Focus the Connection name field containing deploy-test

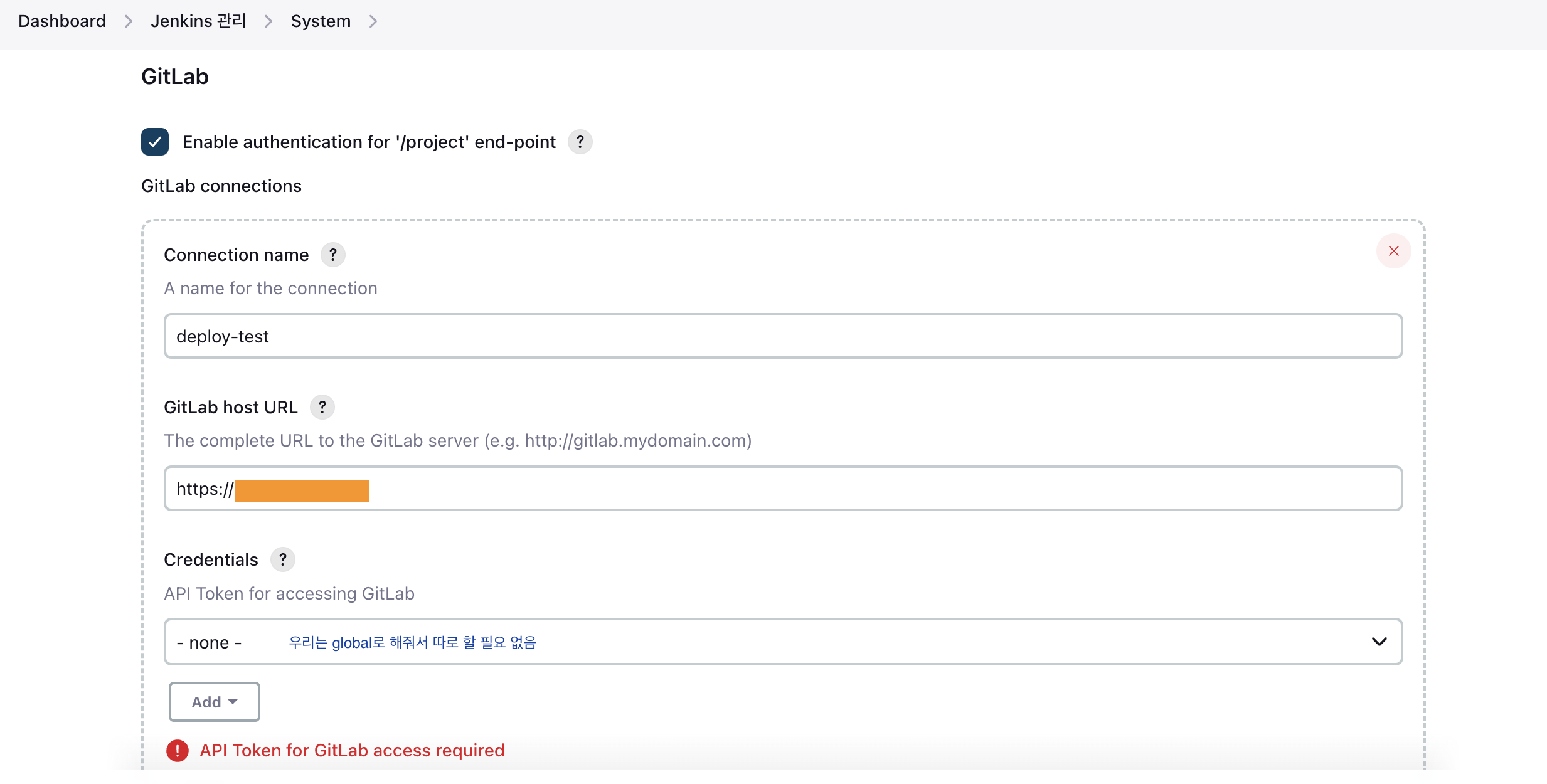(x=783, y=336)
